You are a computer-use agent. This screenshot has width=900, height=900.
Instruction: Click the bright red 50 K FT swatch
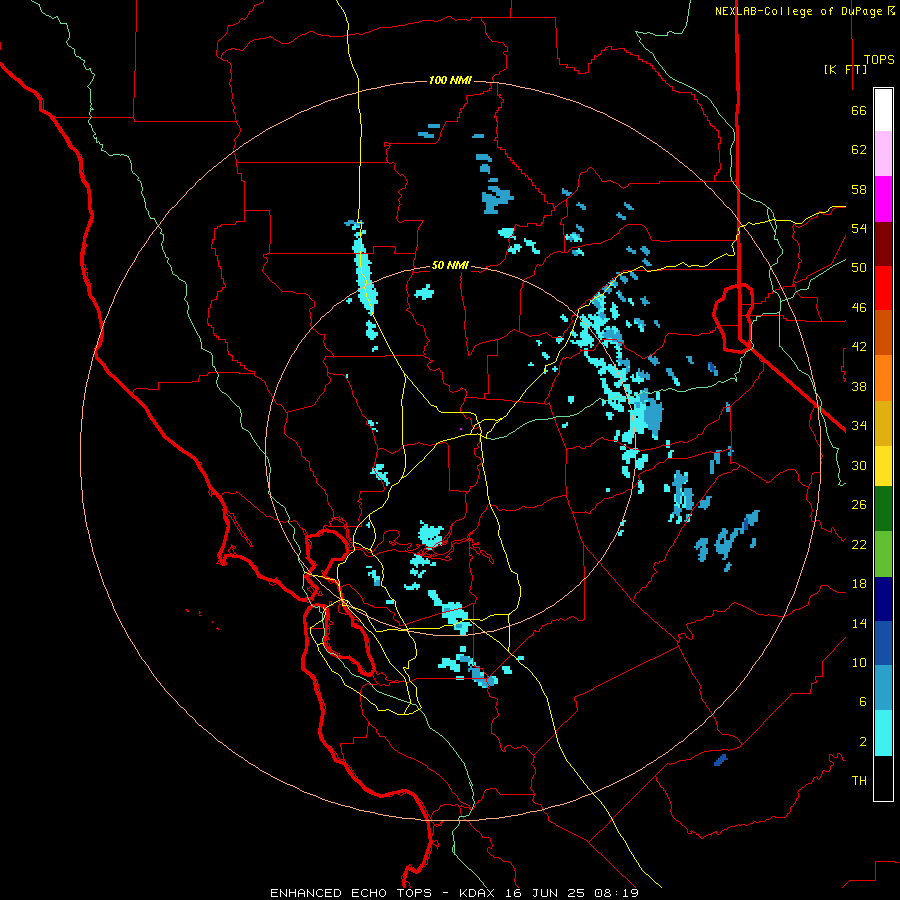pos(883,288)
